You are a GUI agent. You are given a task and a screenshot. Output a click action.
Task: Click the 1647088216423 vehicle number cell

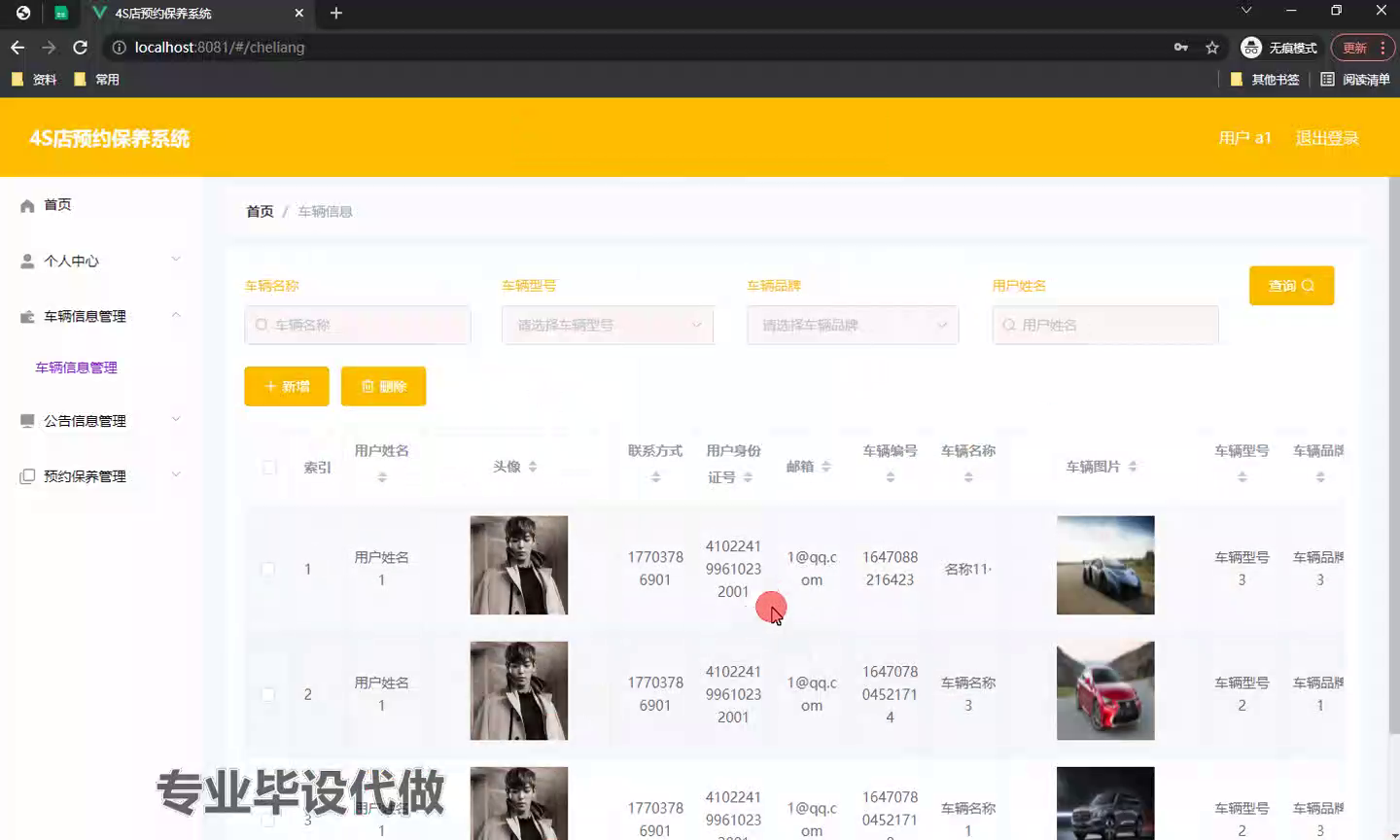pyautogui.click(x=890, y=568)
